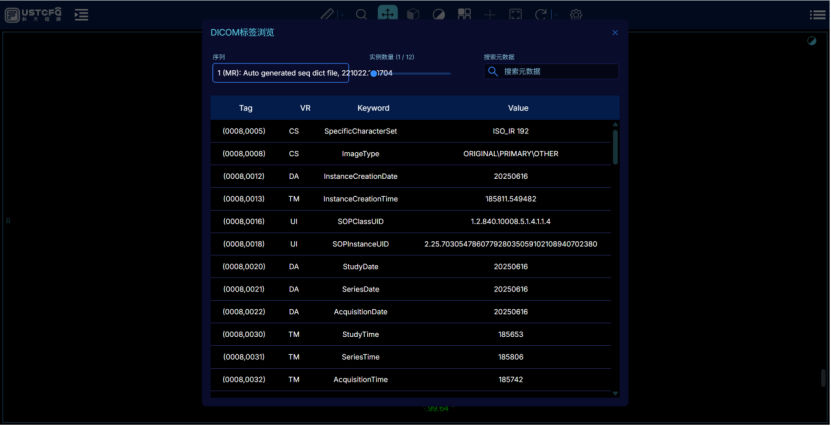Select the window level contrast tool
Viewport: 831px width, 426px height.
439,15
